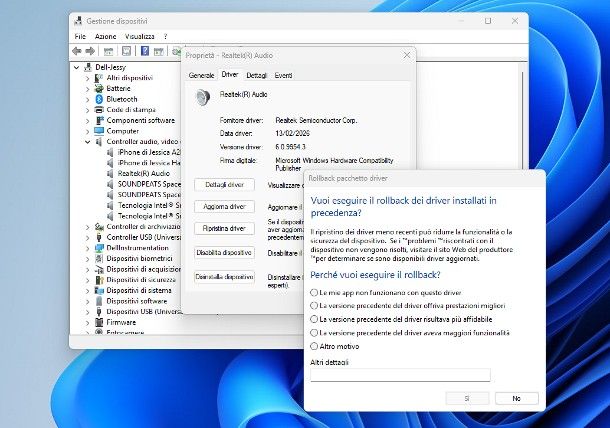Screen dimensions: 610x428
Task: Click the Gestione dispositivi title bar icon
Action: click(78, 21)
